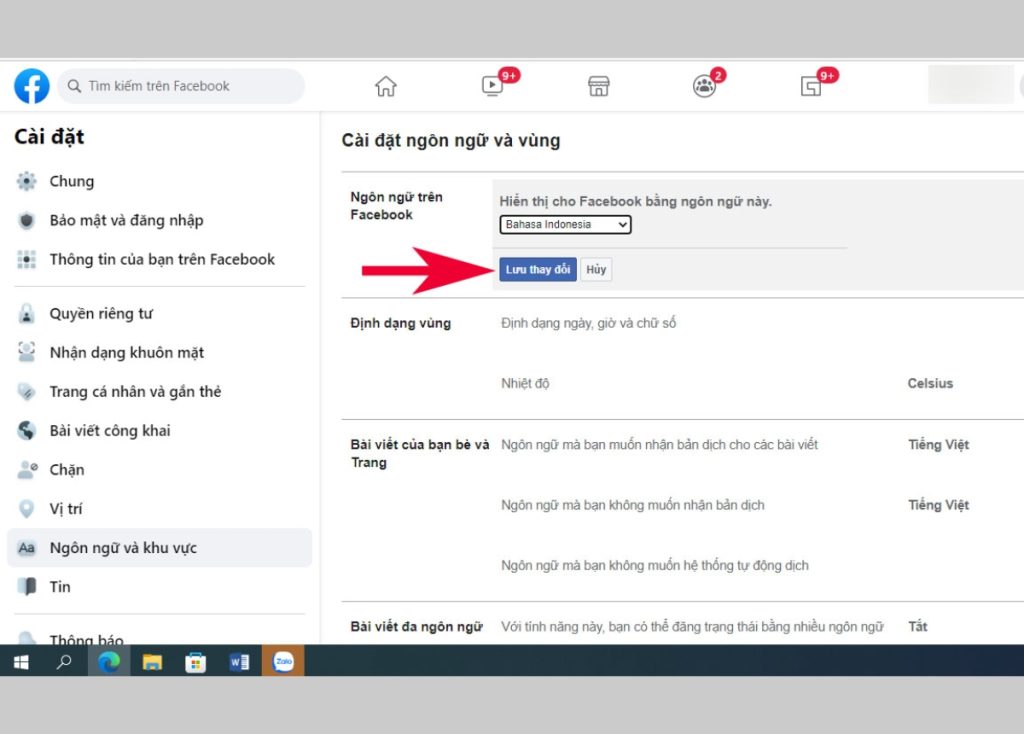Screen dimensions: 1024x734
Task: Select Chặn in the settings sidebar
Action: tap(67, 470)
